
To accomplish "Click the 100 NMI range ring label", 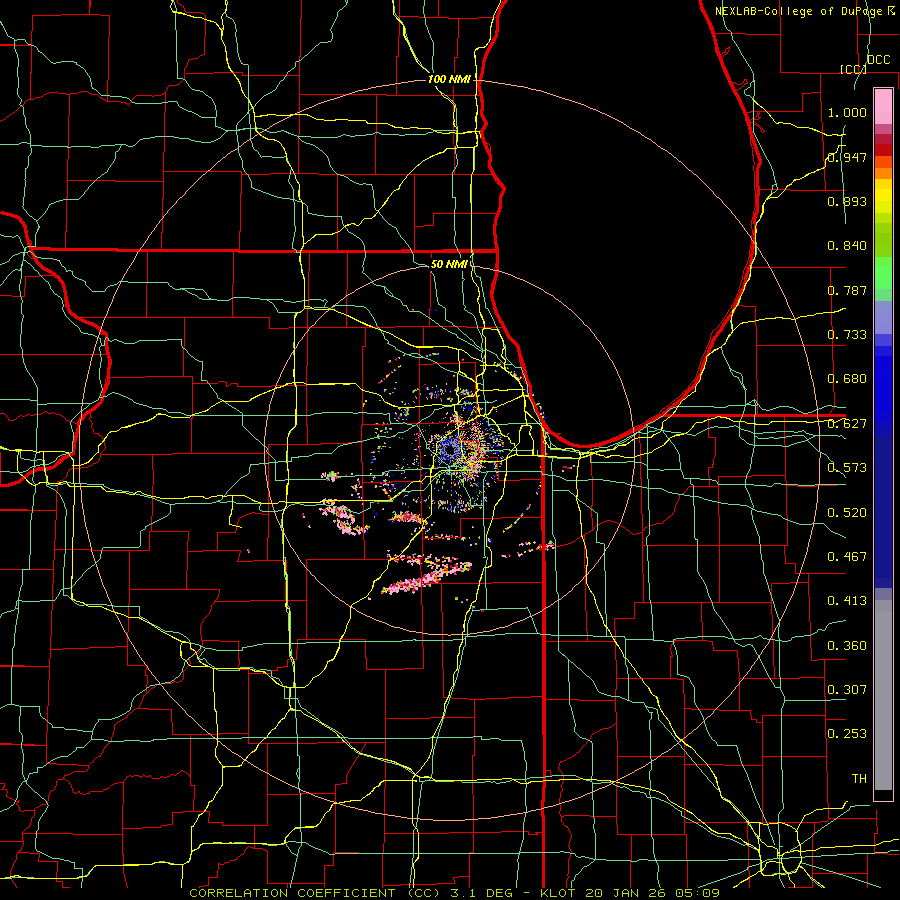I will (449, 79).
